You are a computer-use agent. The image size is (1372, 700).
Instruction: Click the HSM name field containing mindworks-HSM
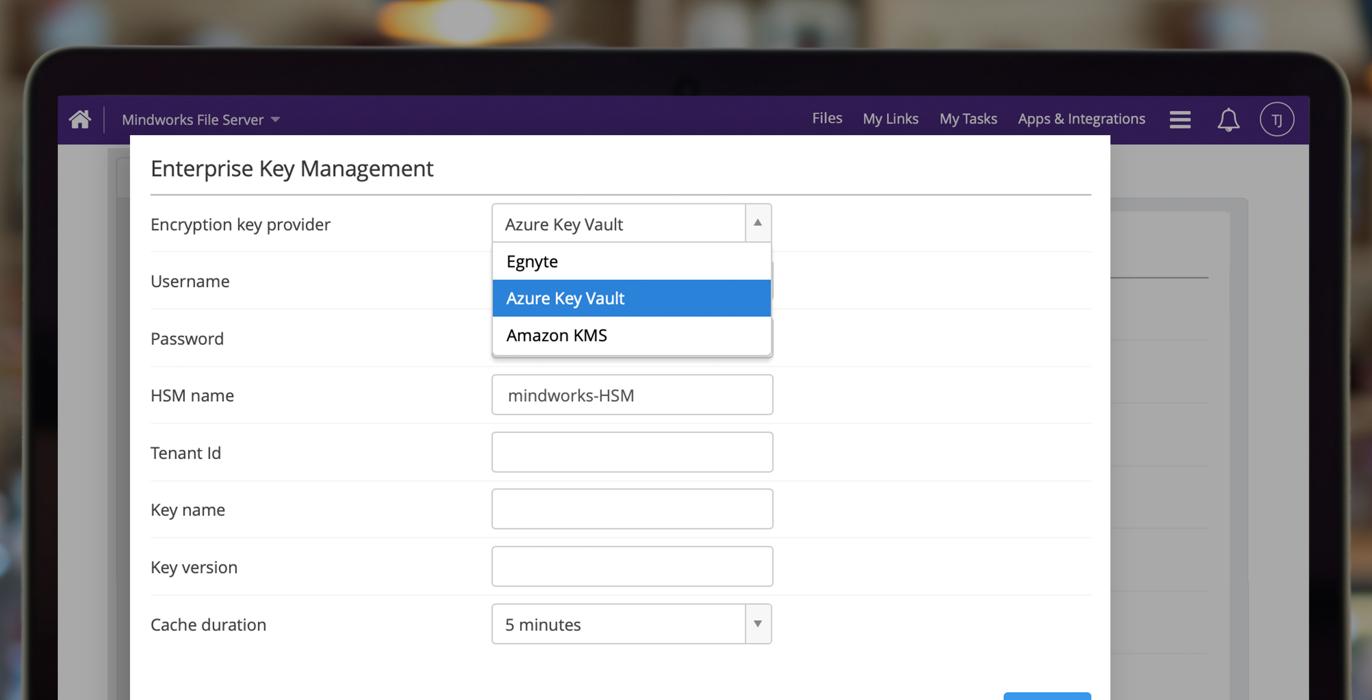tap(632, 395)
